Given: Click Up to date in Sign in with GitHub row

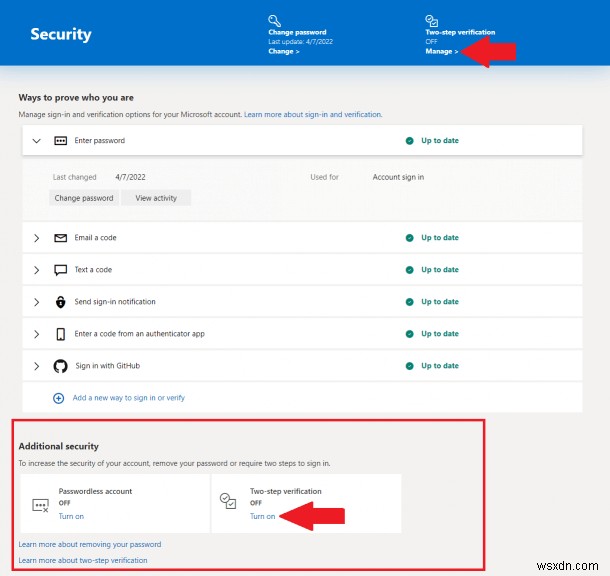Looking at the screenshot, I should 440,366.
